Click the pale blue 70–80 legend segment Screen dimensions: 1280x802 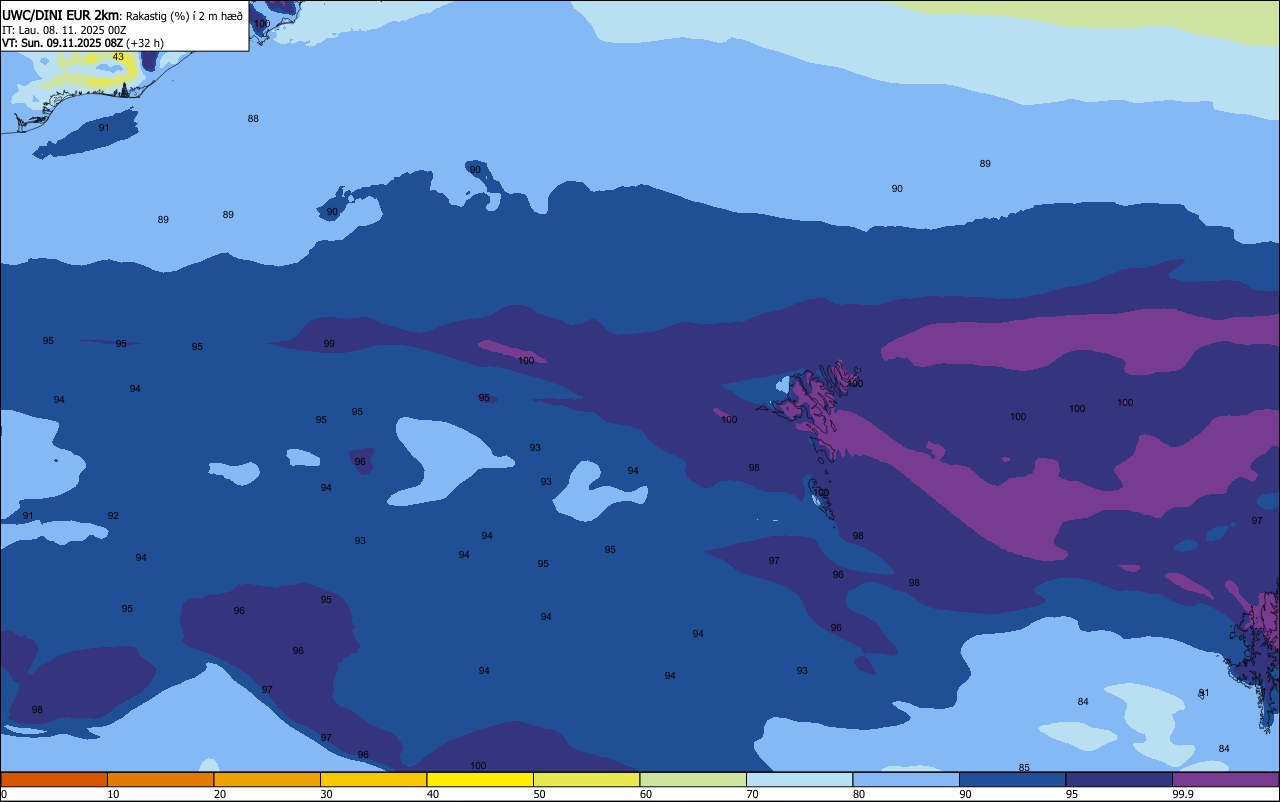[799, 779]
